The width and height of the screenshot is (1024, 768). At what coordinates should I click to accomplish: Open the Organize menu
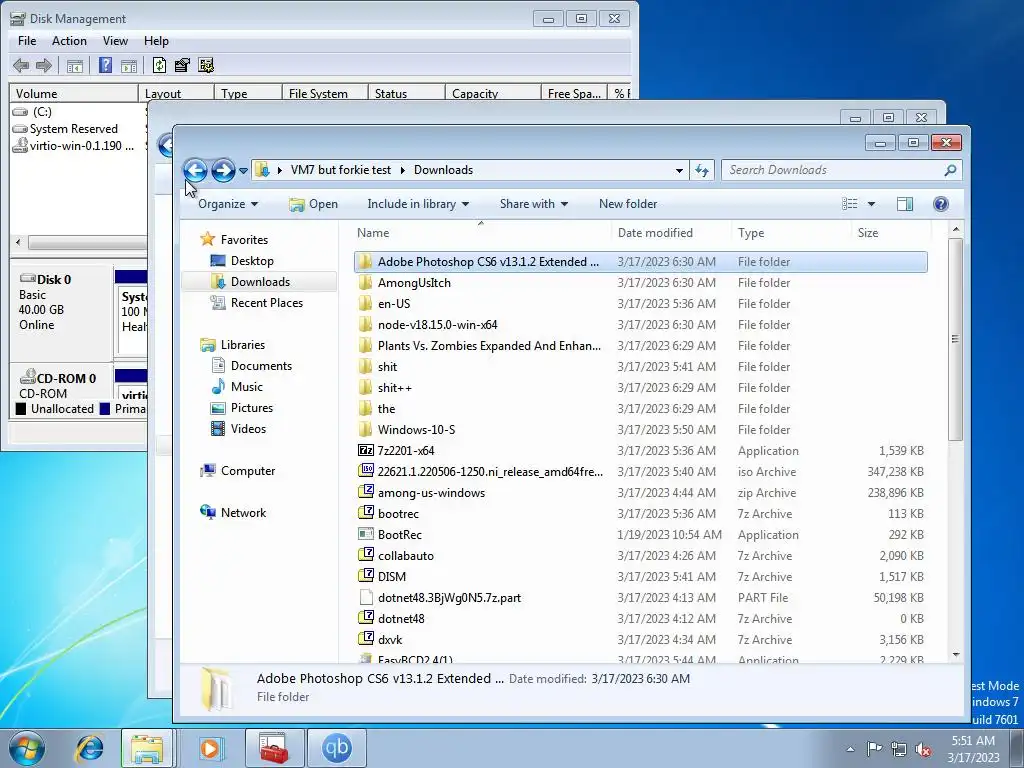click(x=228, y=204)
